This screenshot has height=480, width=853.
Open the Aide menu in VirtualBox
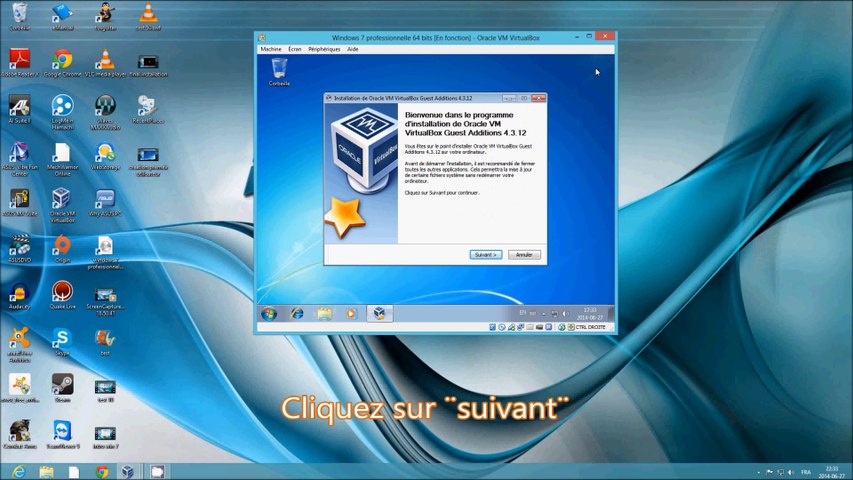(x=353, y=49)
